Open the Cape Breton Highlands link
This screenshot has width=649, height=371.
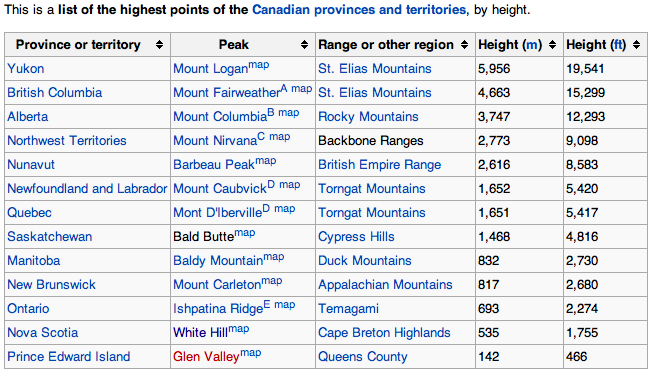point(384,332)
